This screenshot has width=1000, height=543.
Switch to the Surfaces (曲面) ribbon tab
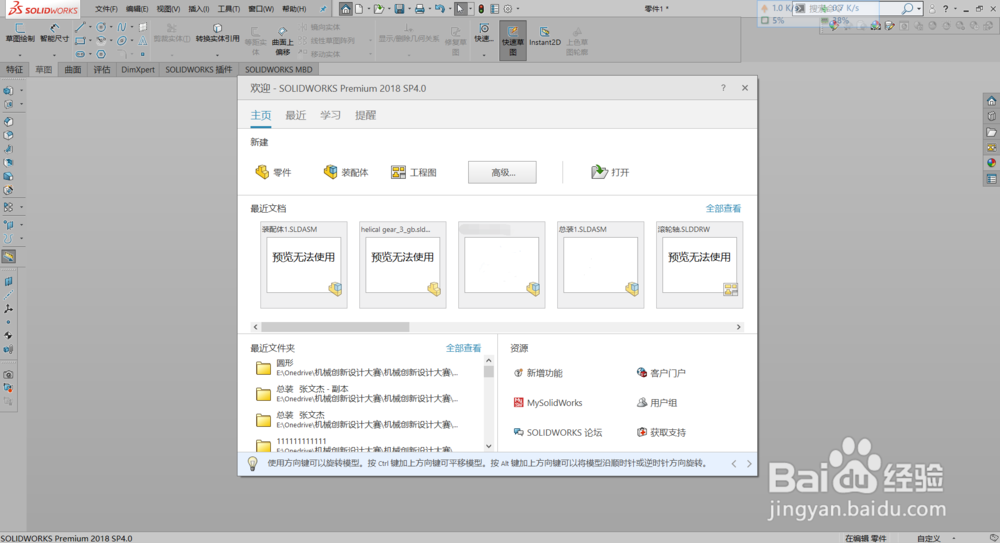pos(73,70)
